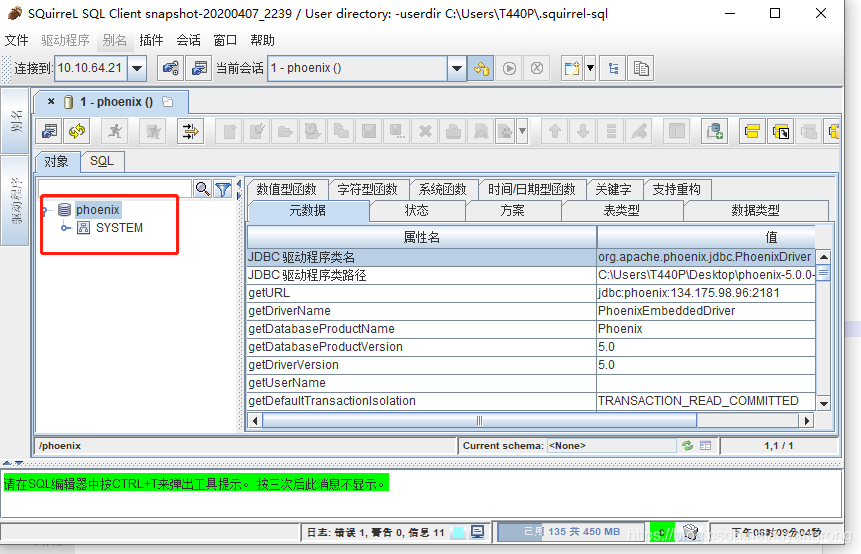Click the printer icon in session toolbar

(453, 131)
